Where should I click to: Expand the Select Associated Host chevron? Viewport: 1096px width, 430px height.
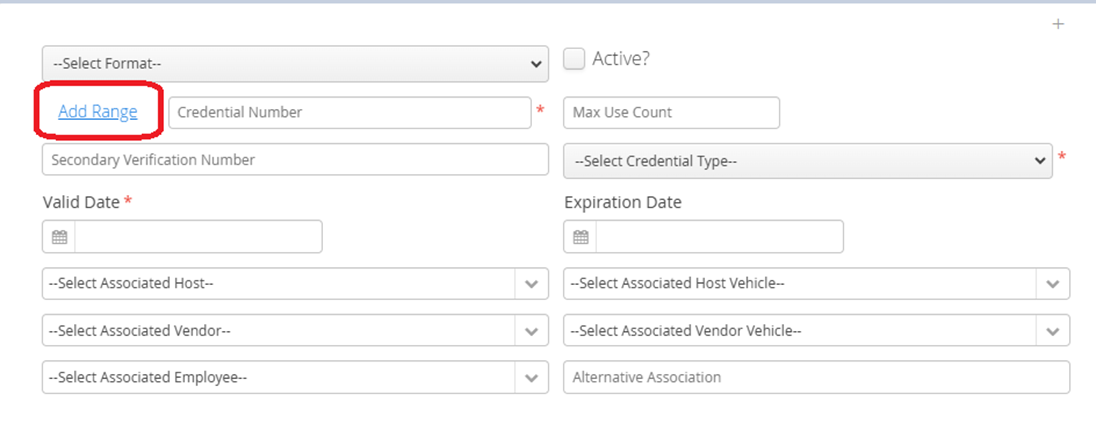tap(532, 284)
